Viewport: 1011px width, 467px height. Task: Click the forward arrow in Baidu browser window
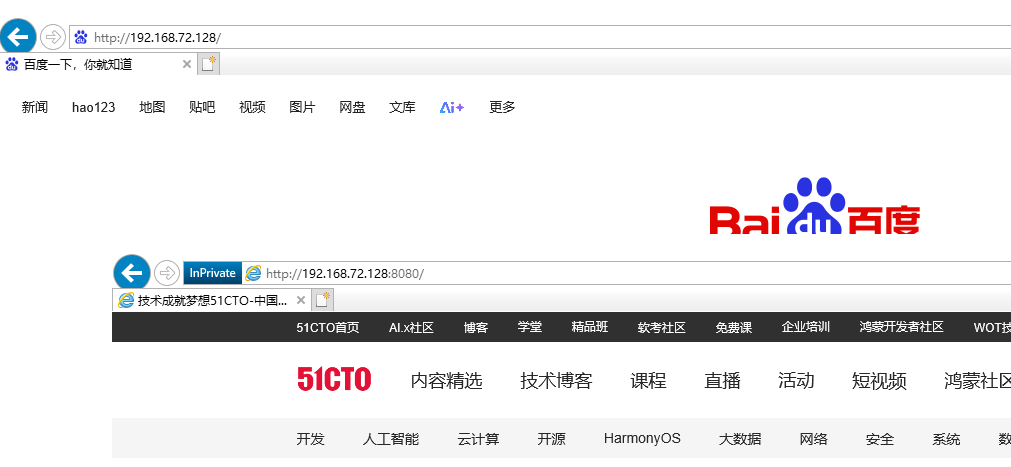53,37
